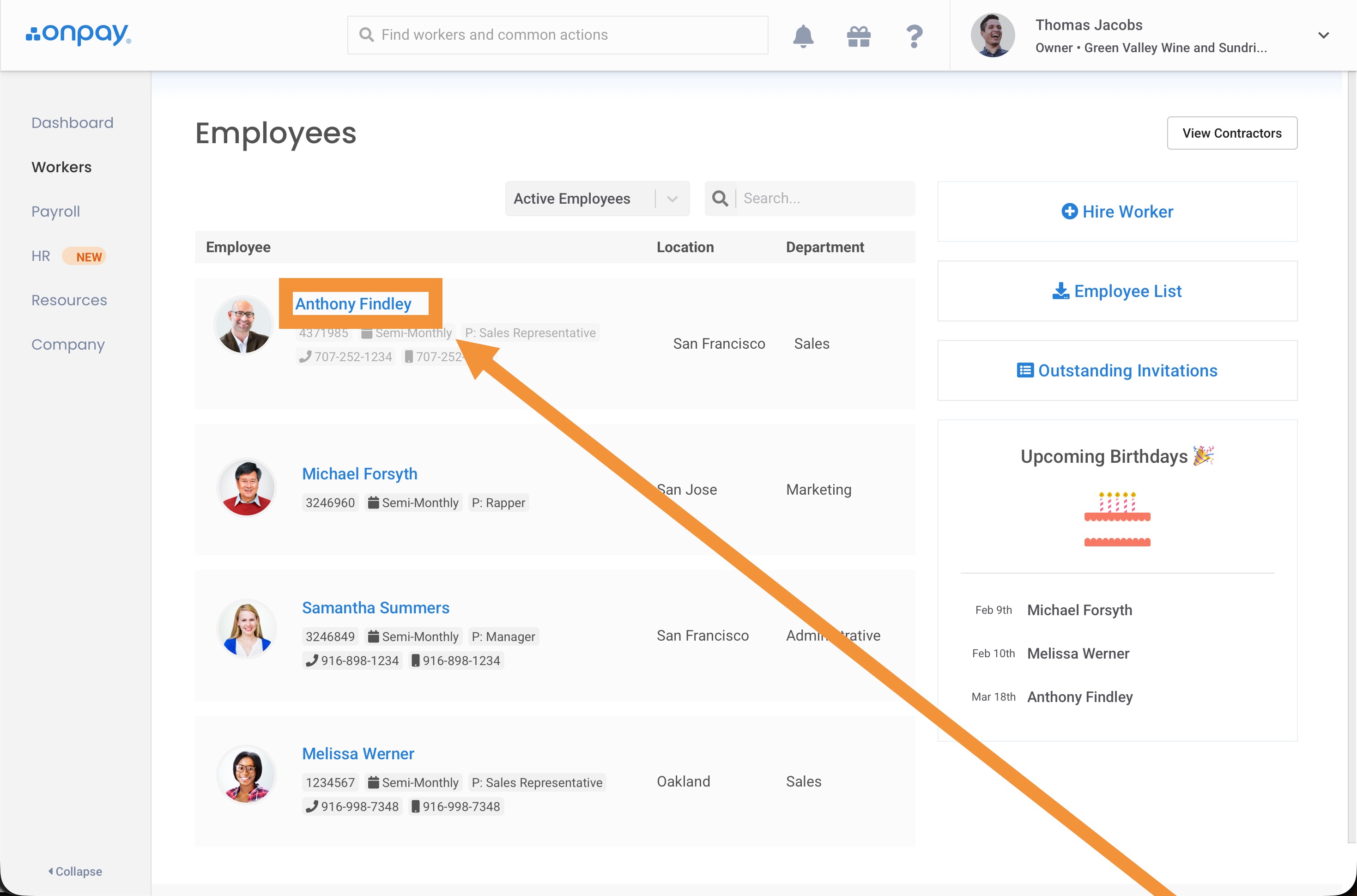
Task: Go to the Dashboard menu item
Action: 73,123
